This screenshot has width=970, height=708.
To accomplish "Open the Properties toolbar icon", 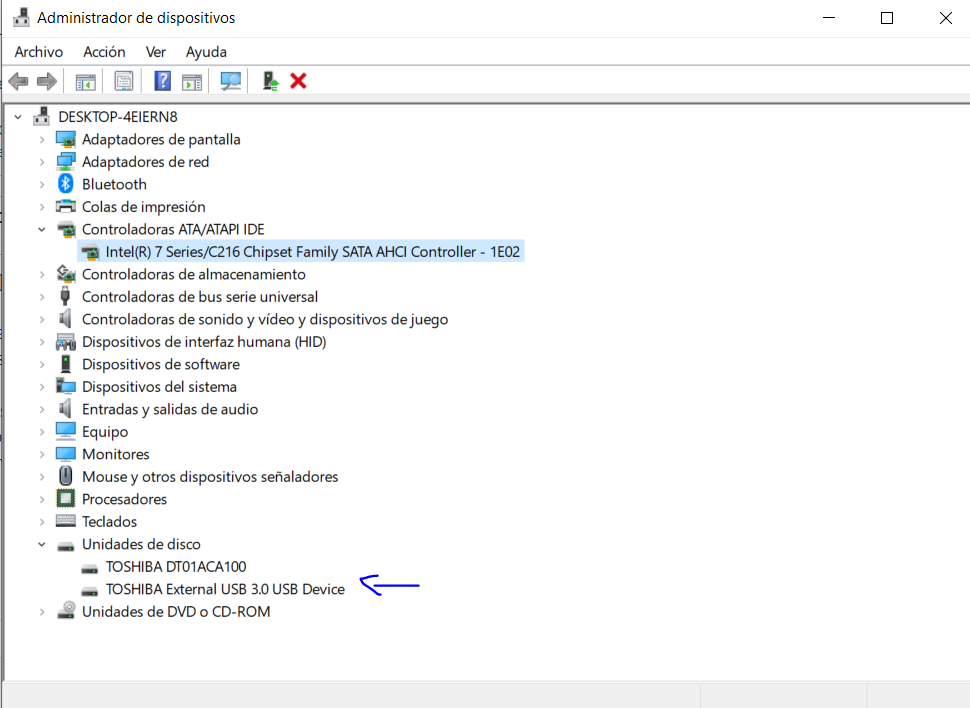I will 124,81.
